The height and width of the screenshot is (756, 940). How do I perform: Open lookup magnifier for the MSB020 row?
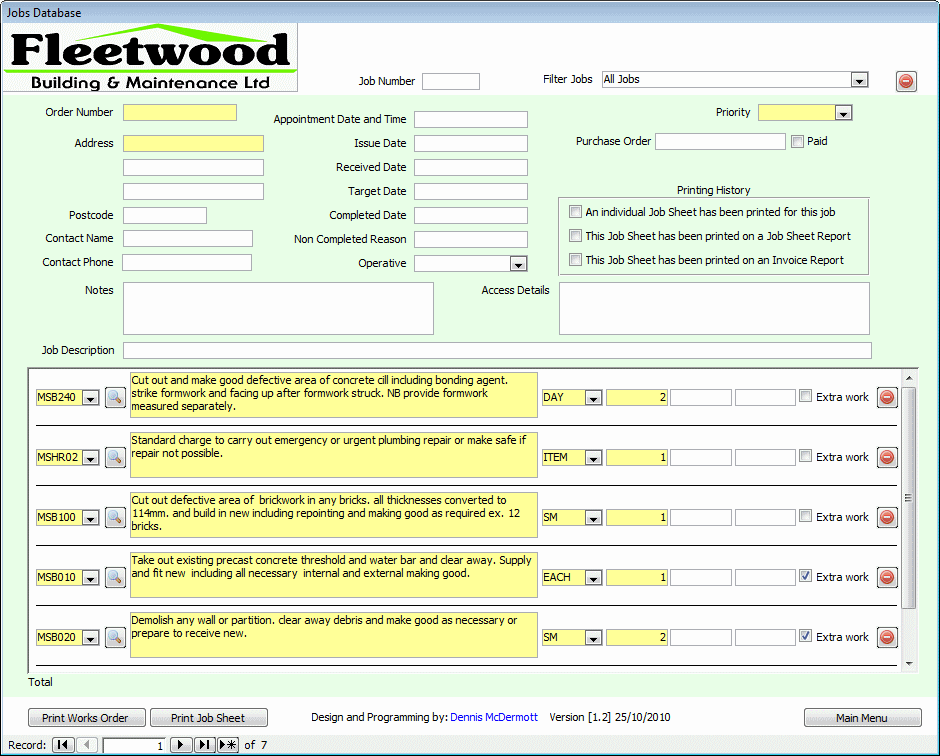click(x=115, y=637)
